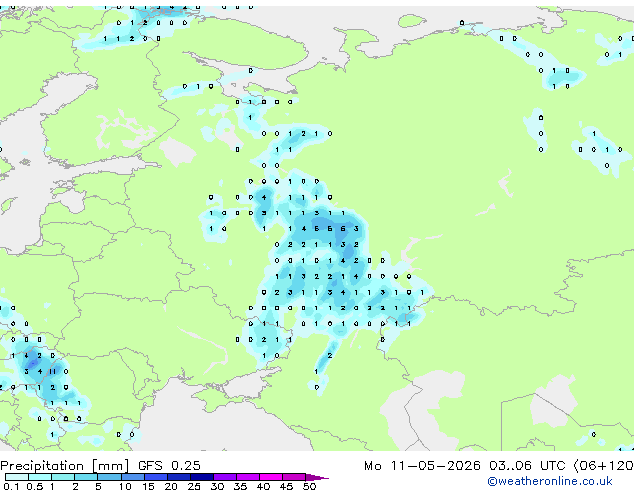
Task: Select the 0.5–1 mm legend color
Action: [x=40, y=477]
